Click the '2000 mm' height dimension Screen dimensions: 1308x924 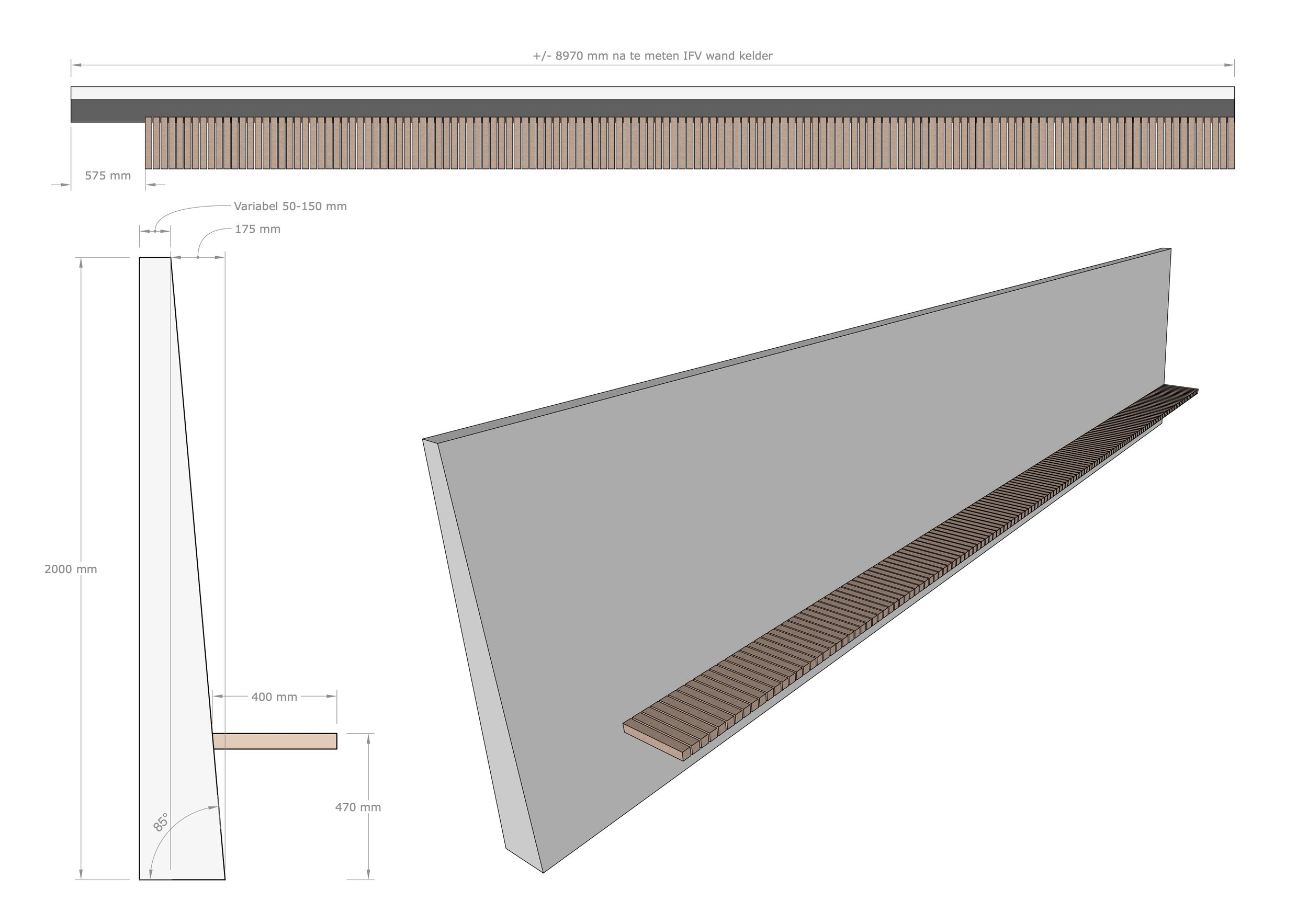(71, 569)
